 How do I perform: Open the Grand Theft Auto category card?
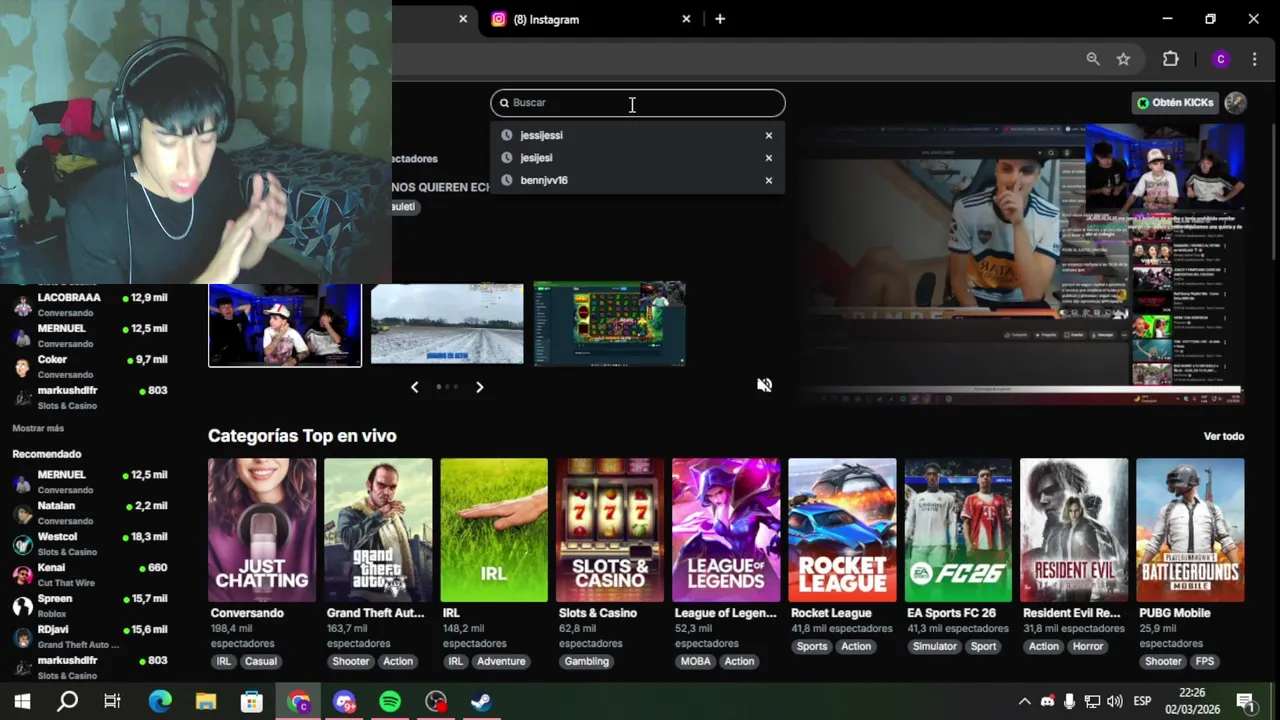point(378,530)
